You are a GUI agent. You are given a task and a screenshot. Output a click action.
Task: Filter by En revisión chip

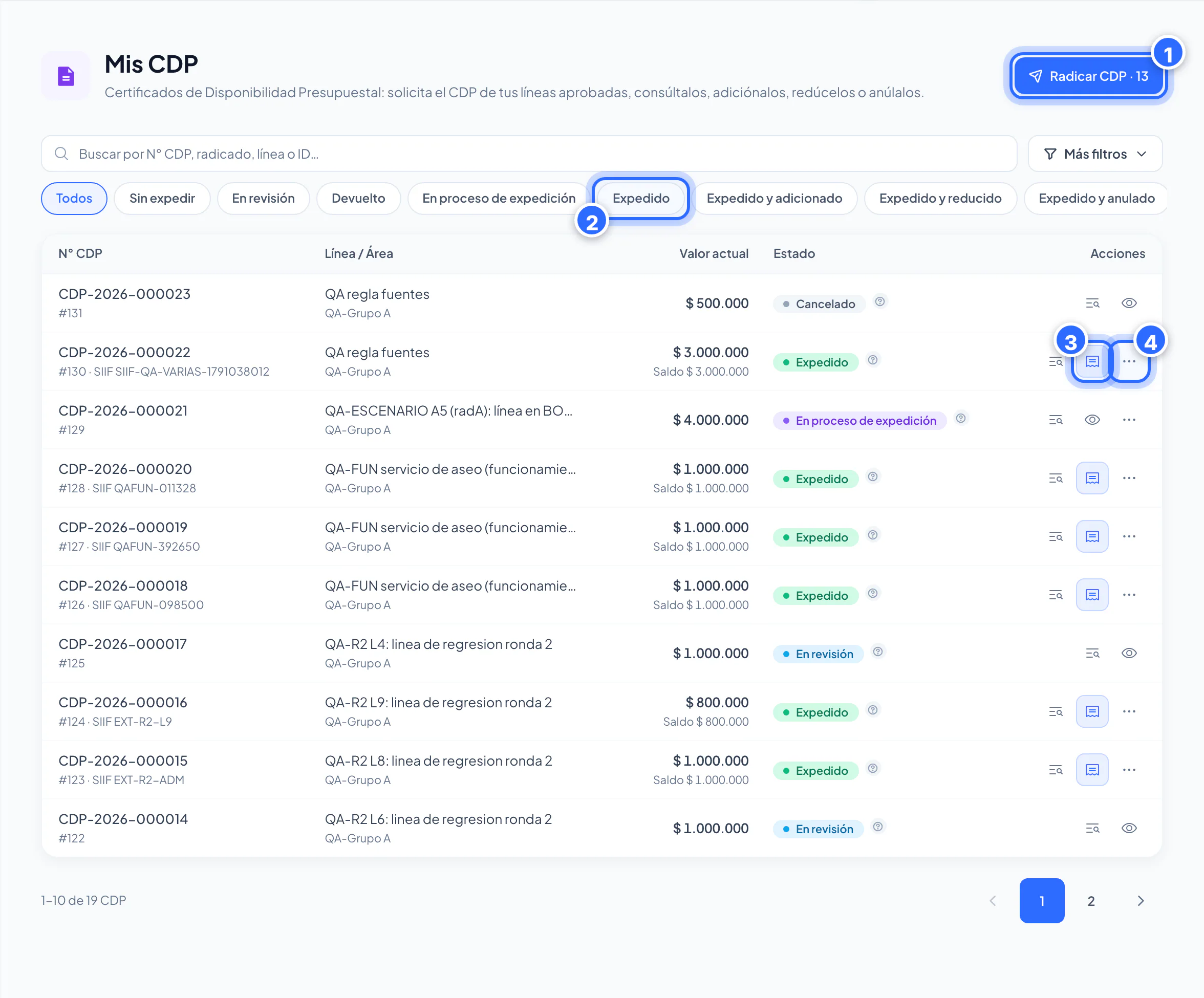point(263,199)
